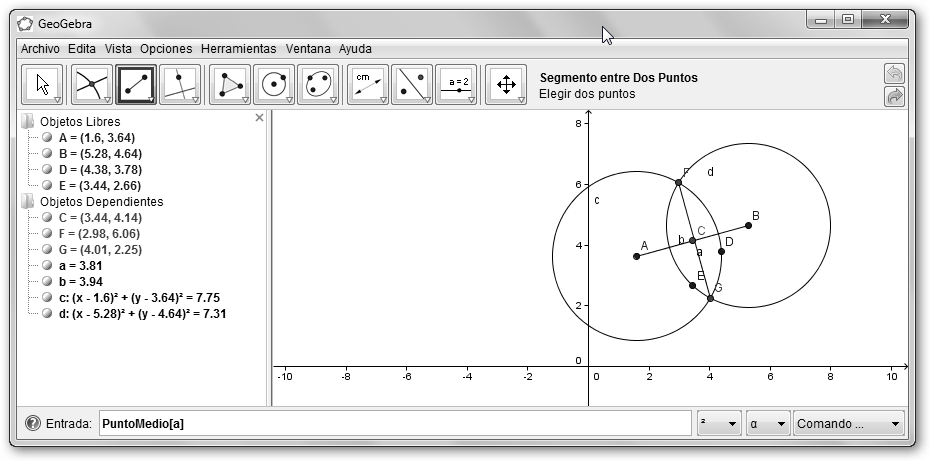Viewport: 930px width, 461px height.
Task: Open the Archivo menu
Action: coord(40,48)
